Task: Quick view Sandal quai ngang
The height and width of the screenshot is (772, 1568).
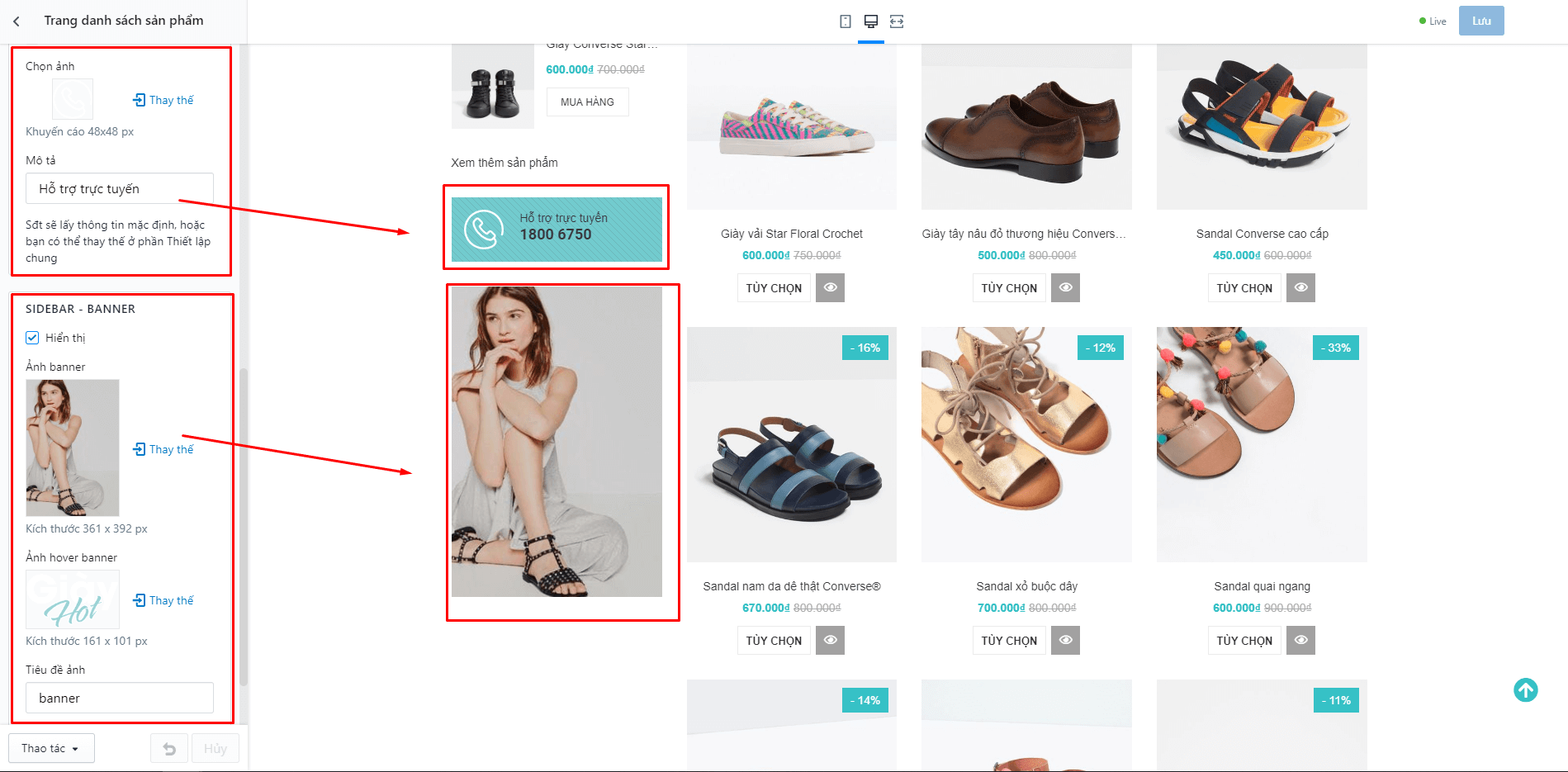Action: tap(1301, 640)
